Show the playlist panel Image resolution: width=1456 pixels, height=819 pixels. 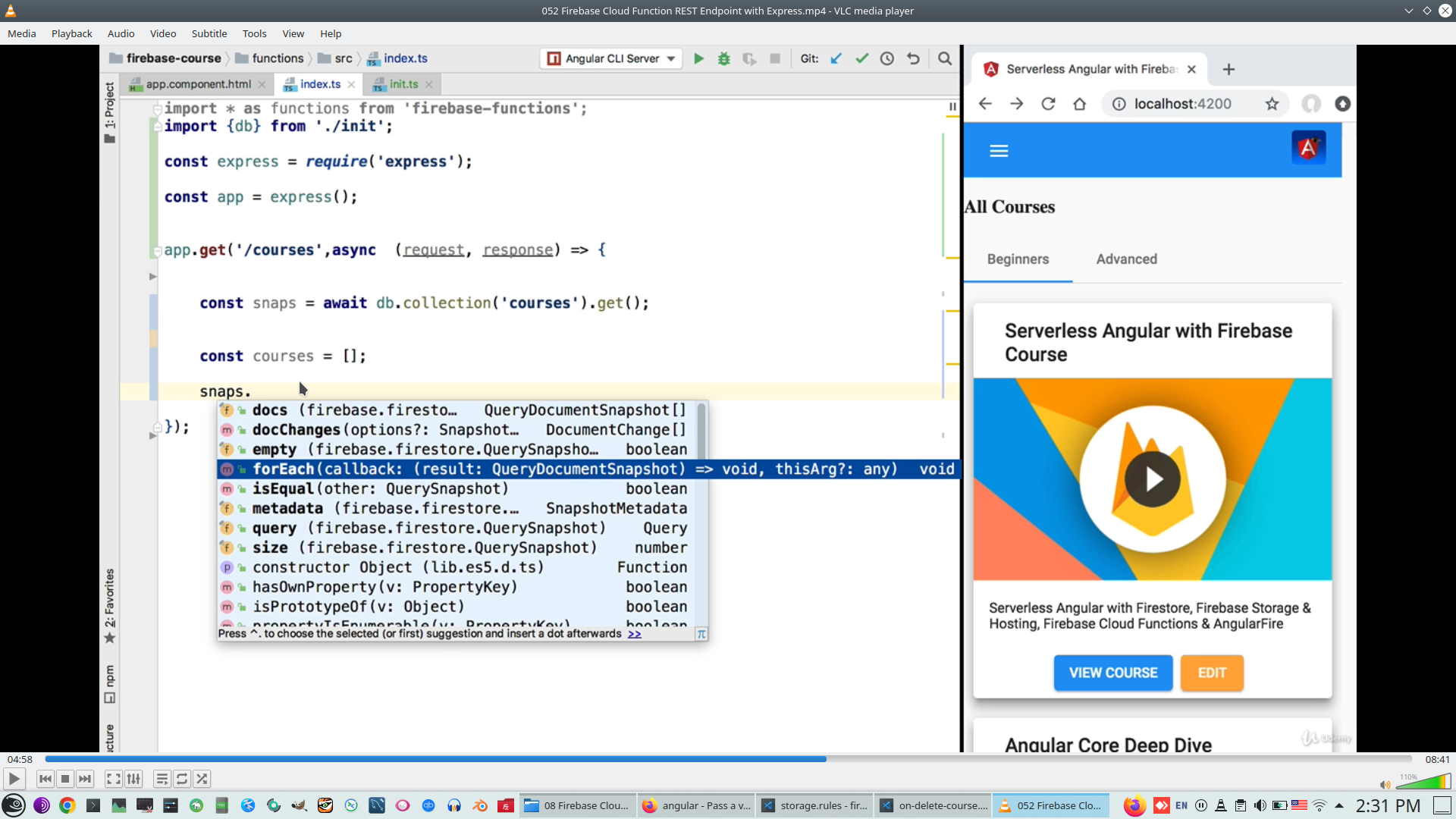tap(162, 779)
